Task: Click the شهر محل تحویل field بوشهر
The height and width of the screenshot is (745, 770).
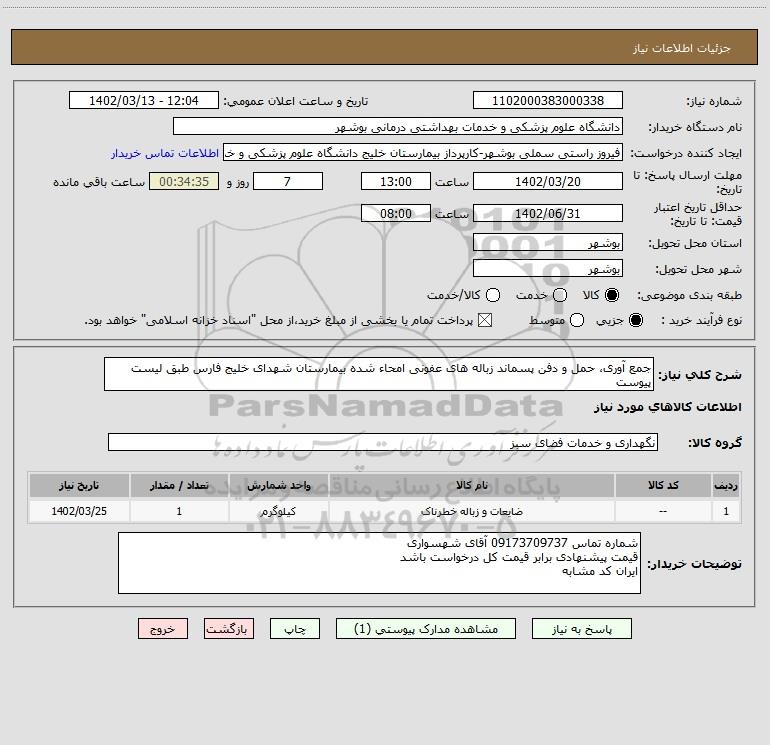Action: pos(548,268)
